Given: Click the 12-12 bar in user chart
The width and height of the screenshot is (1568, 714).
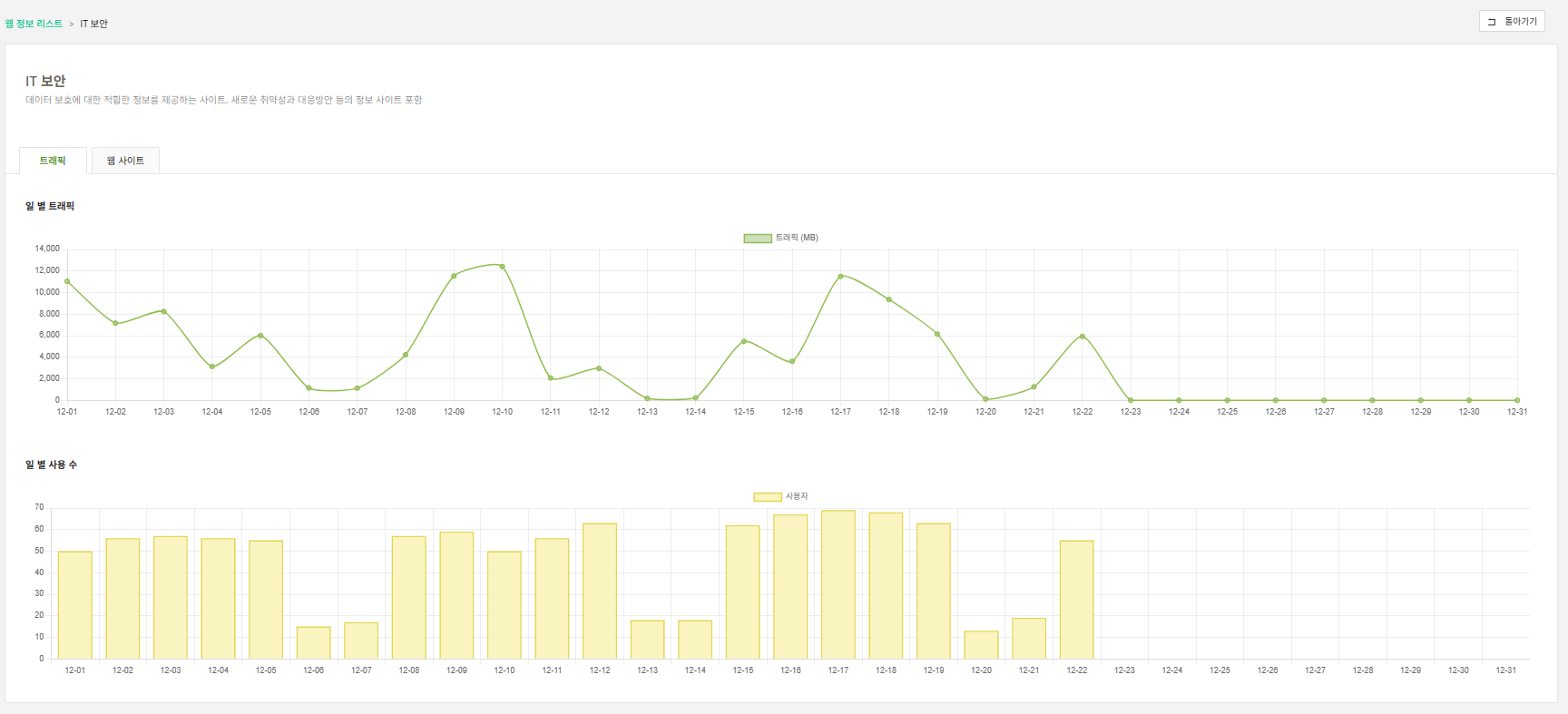Looking at the screenshot, I should [600, 592].
